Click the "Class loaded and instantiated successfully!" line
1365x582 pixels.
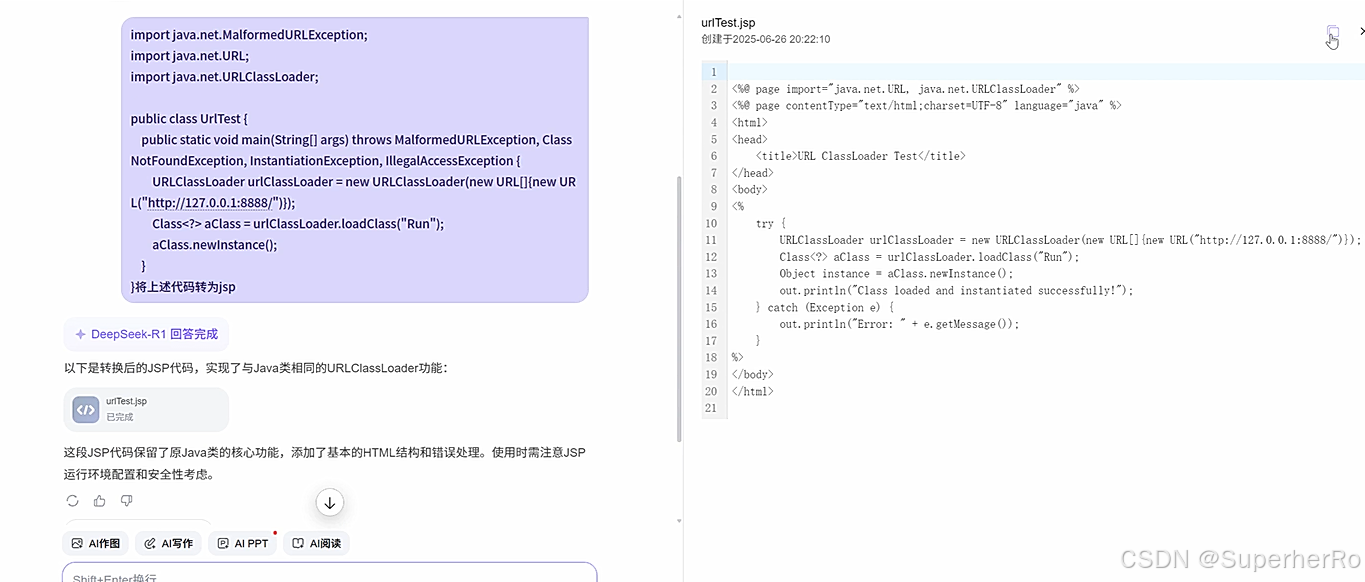pyautogui.click(x=957, y=291)
